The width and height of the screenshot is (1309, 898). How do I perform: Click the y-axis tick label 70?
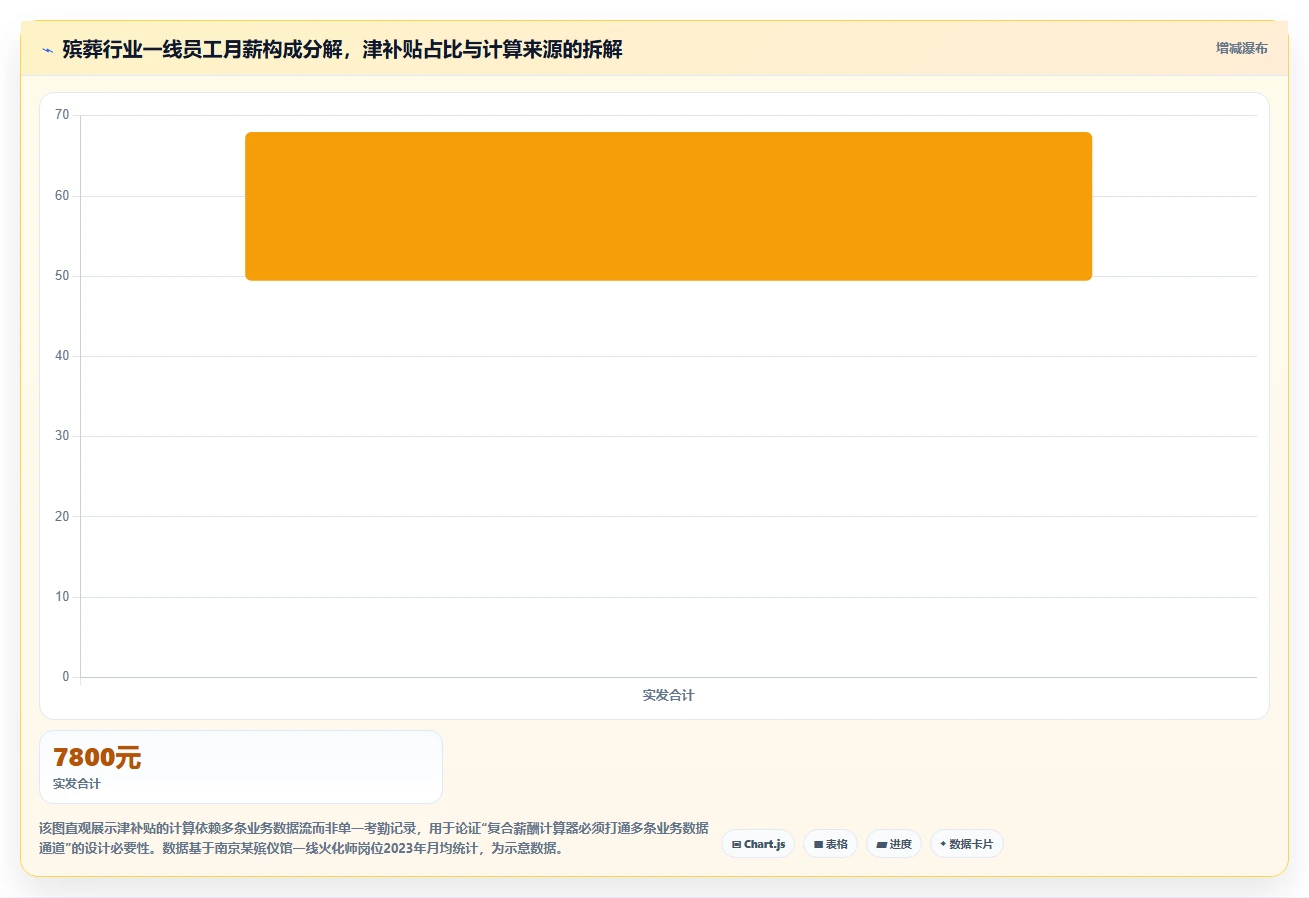click(62, 115)
